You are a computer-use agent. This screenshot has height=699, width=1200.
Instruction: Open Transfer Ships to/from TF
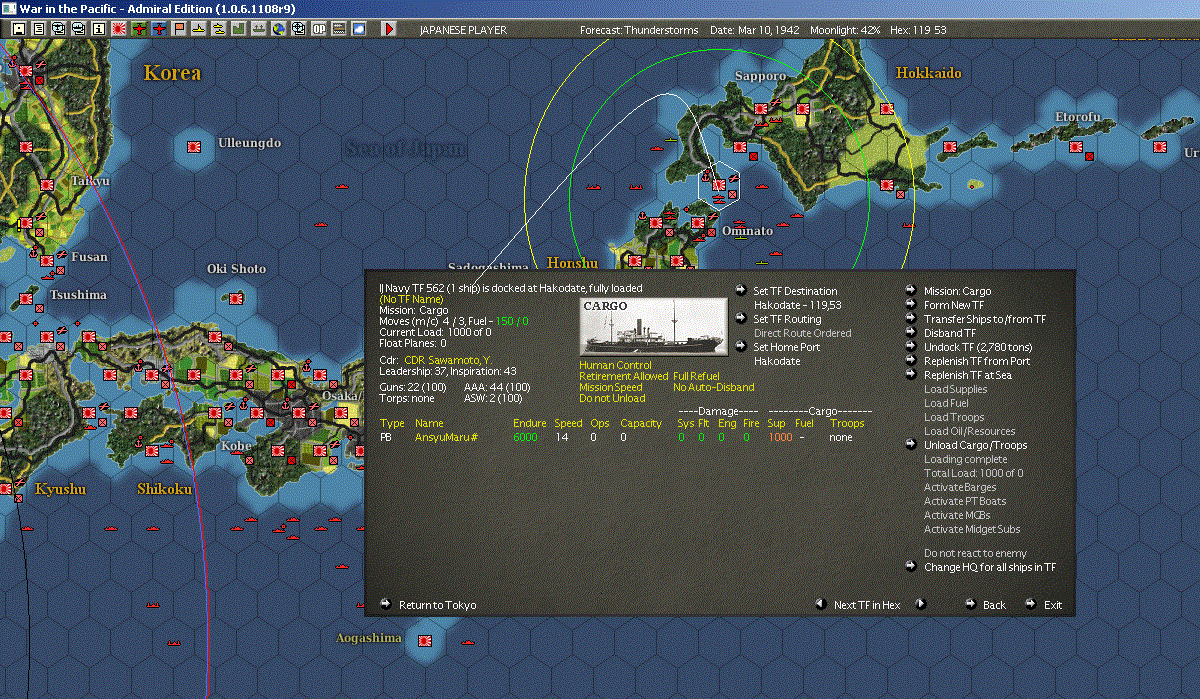click(x=985, y=319)
